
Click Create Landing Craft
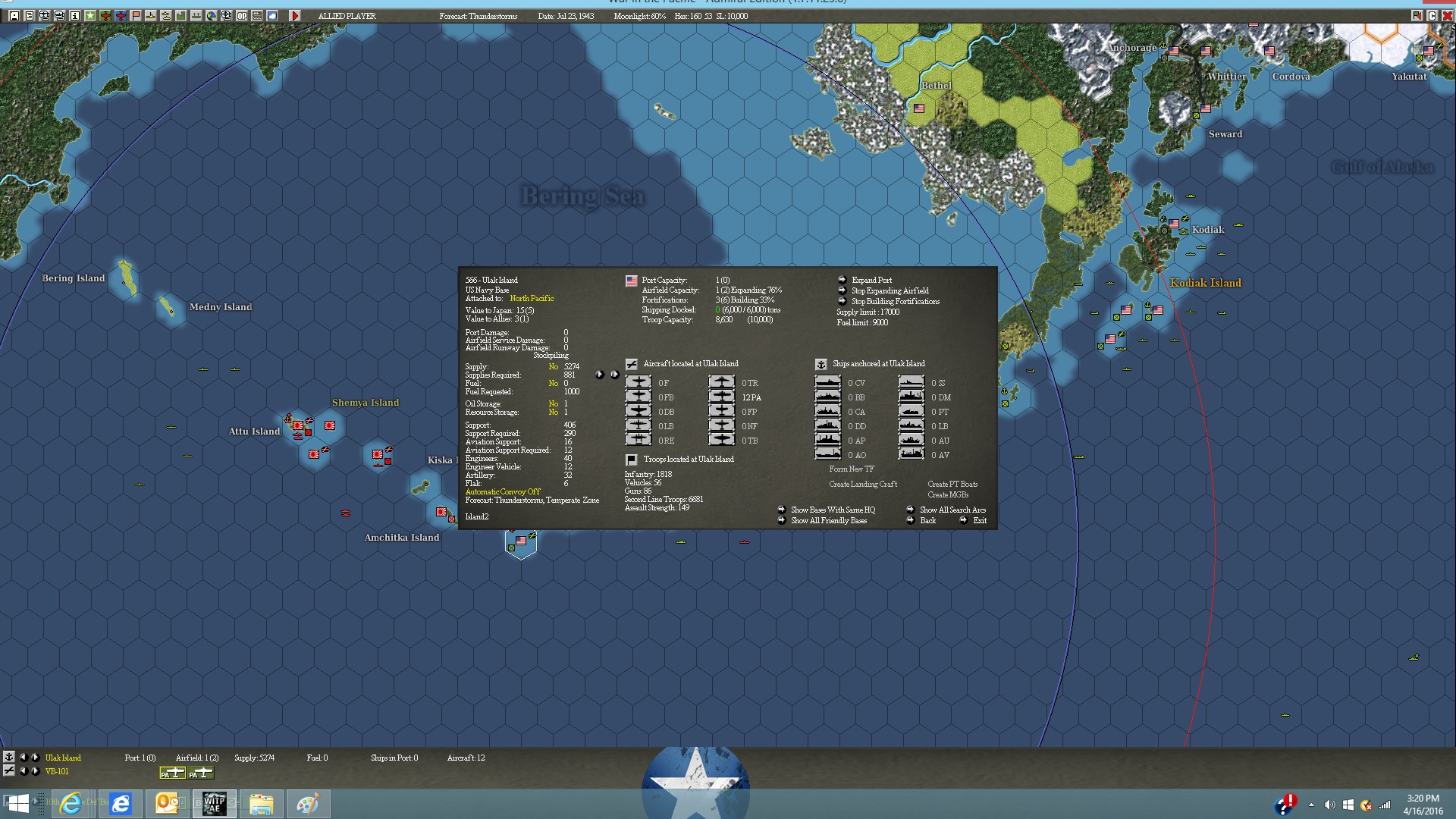point(863,485)
